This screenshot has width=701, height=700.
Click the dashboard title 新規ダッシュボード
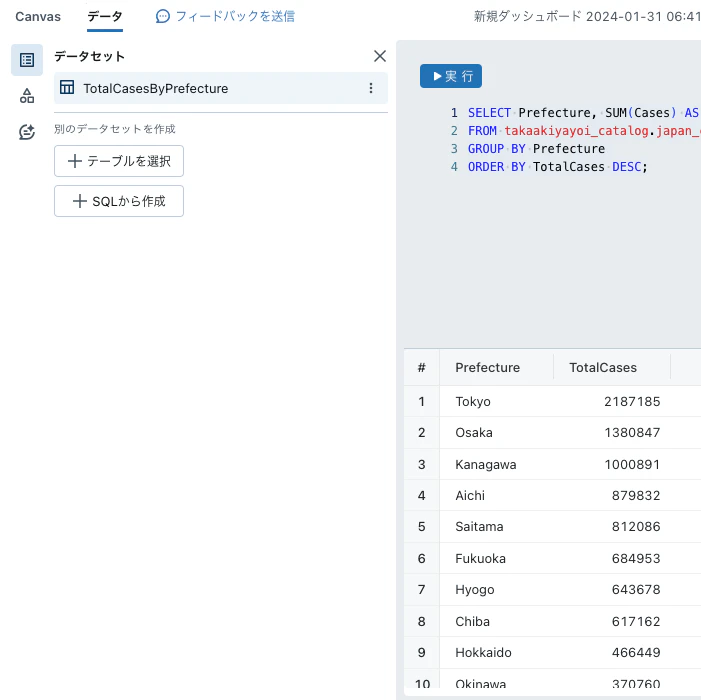coord(587,17)
